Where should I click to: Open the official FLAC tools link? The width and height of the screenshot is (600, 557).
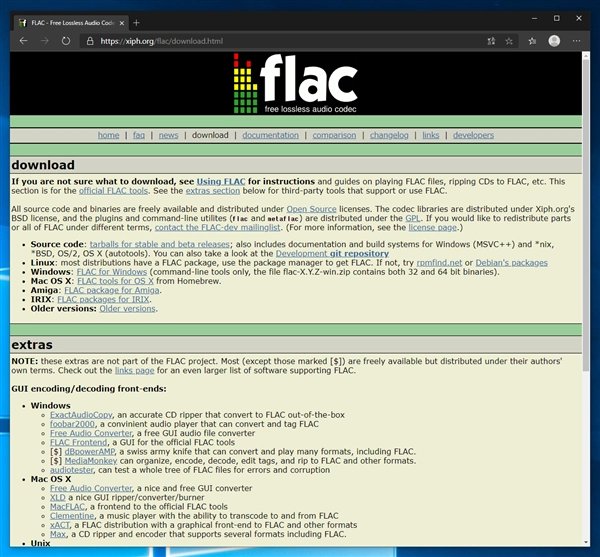pyautogui.click(x=113, y=191)
